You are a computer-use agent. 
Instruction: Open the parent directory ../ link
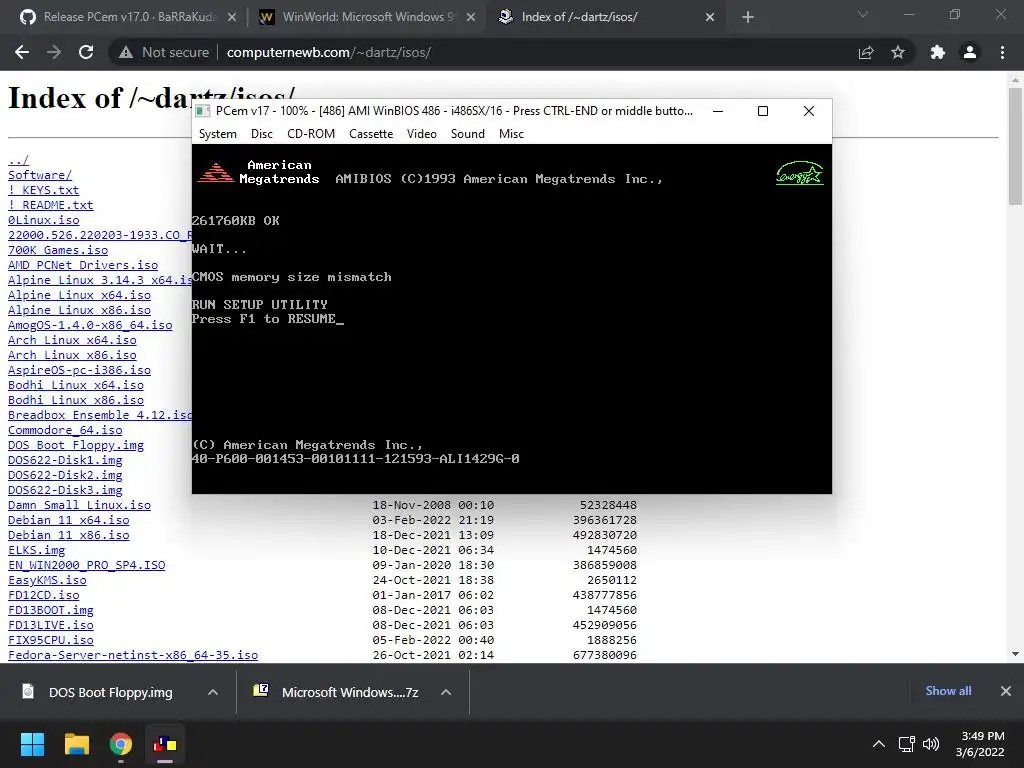click(x=18, y=160)
